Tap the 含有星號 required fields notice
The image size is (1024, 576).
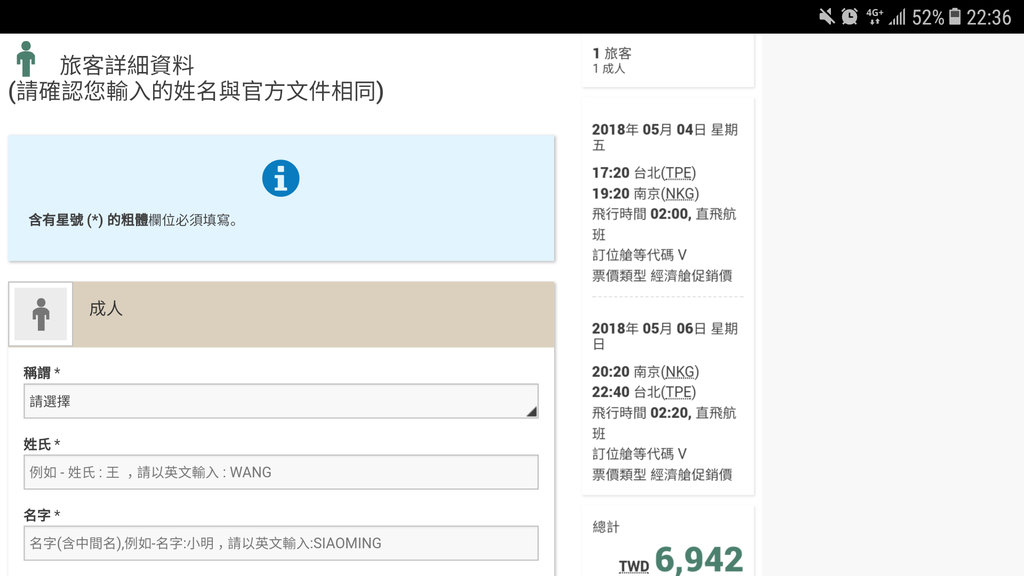133,220
